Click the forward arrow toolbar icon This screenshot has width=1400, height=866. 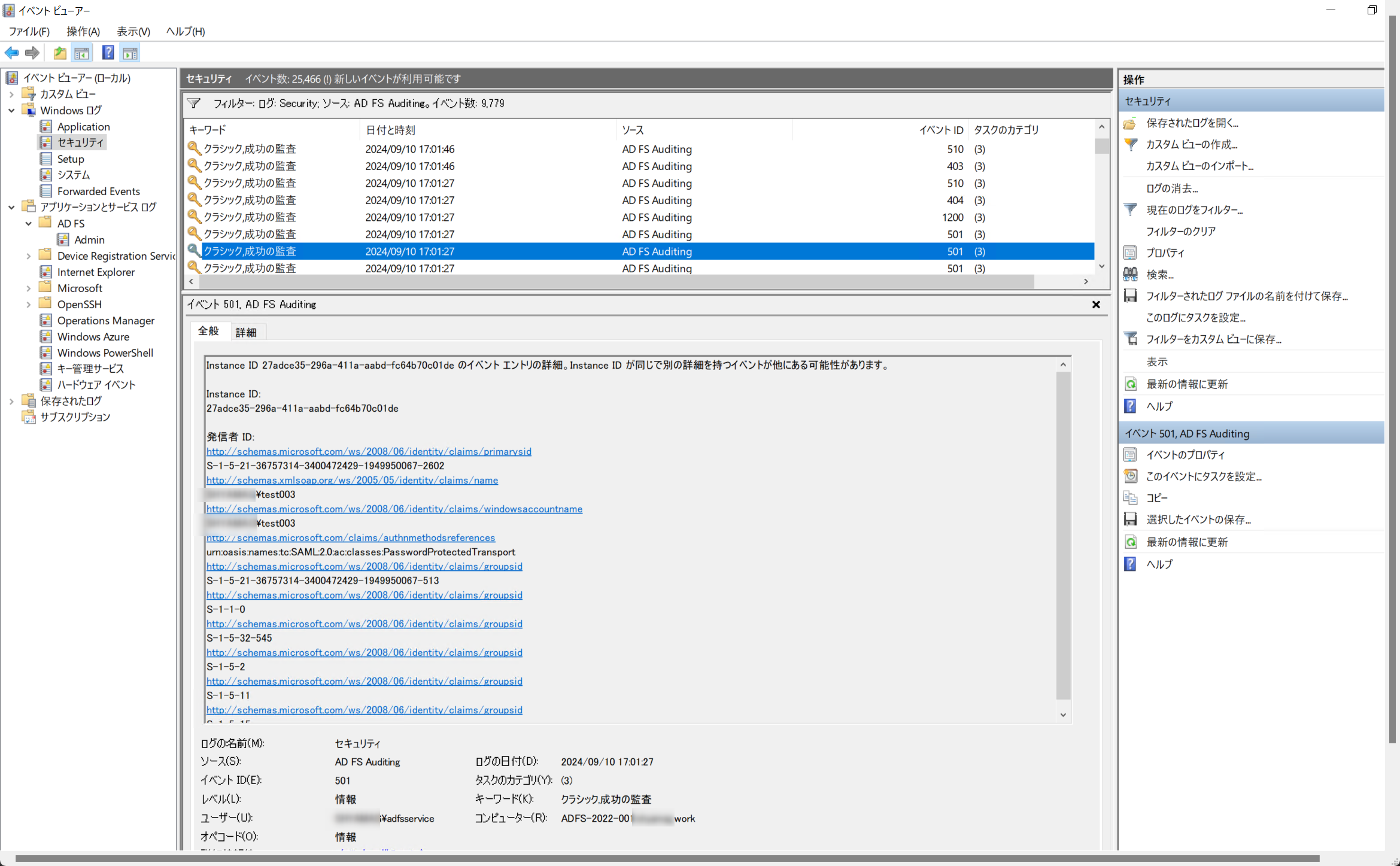click(x=32, y=53)
